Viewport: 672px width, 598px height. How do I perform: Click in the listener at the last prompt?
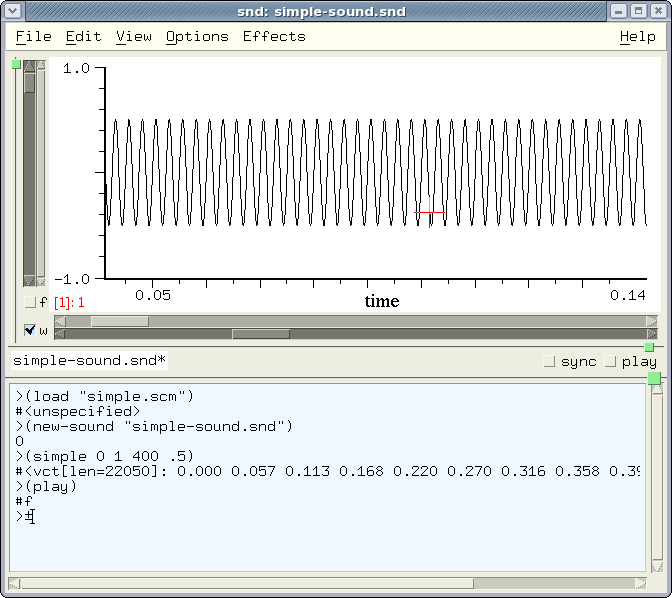tap(30, 516)
